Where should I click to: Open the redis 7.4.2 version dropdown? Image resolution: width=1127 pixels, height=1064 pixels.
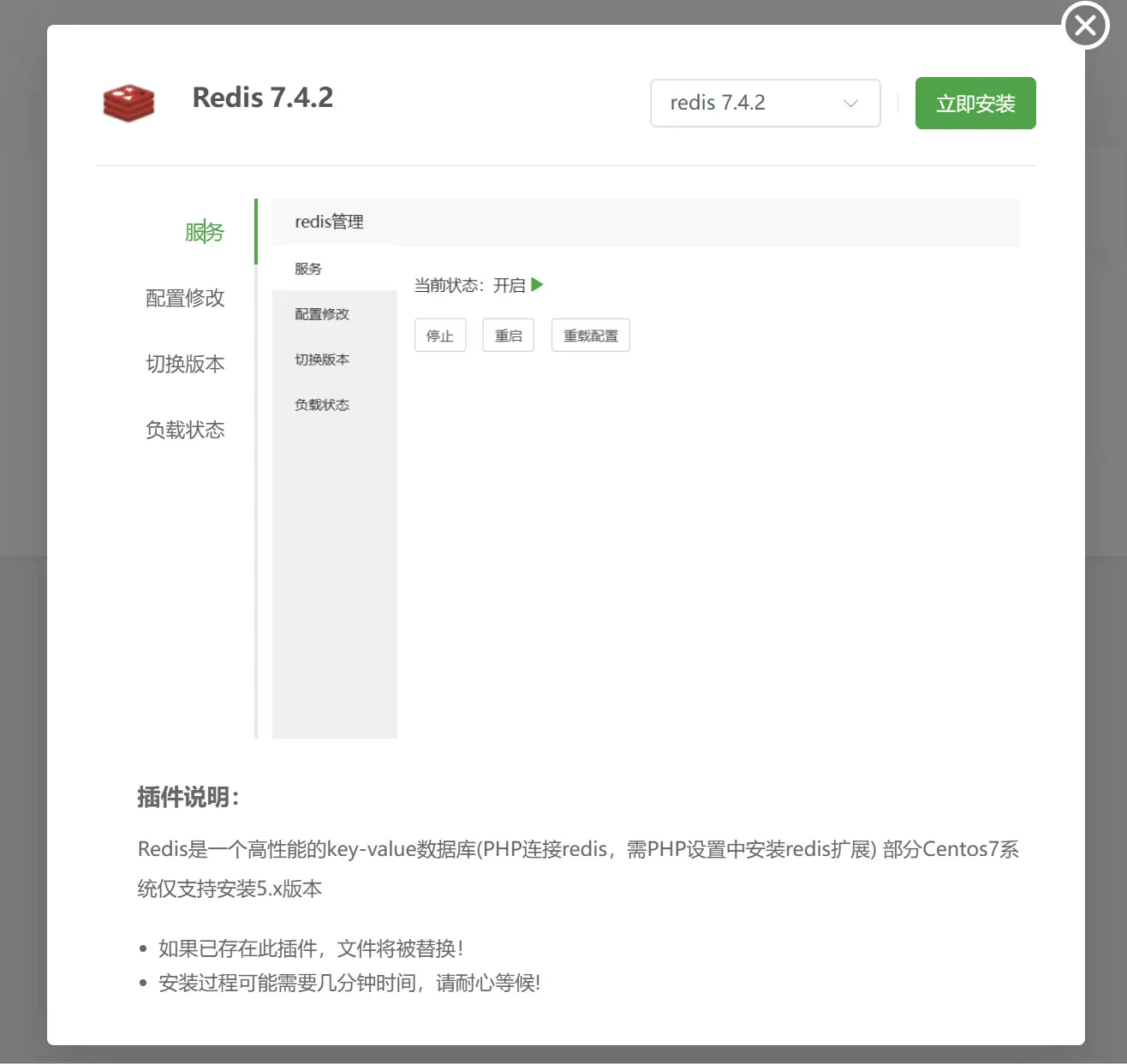coord(765,103)
